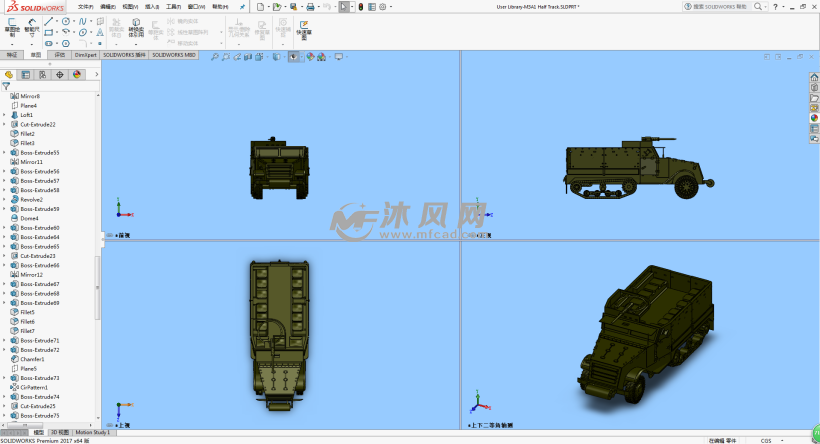Open the 3D views bottom tab
This screenshot has height=444, width=820.
click(x=60, y=432)
